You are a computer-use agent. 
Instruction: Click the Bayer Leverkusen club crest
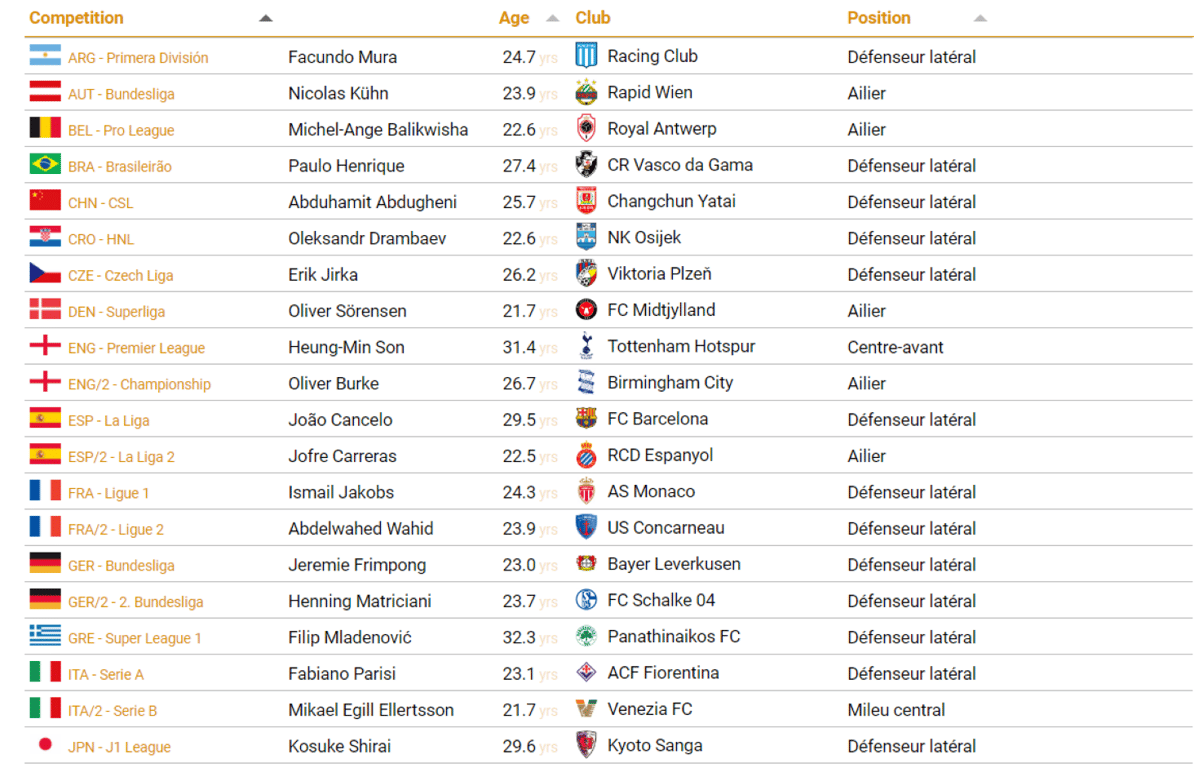point(586,564)
